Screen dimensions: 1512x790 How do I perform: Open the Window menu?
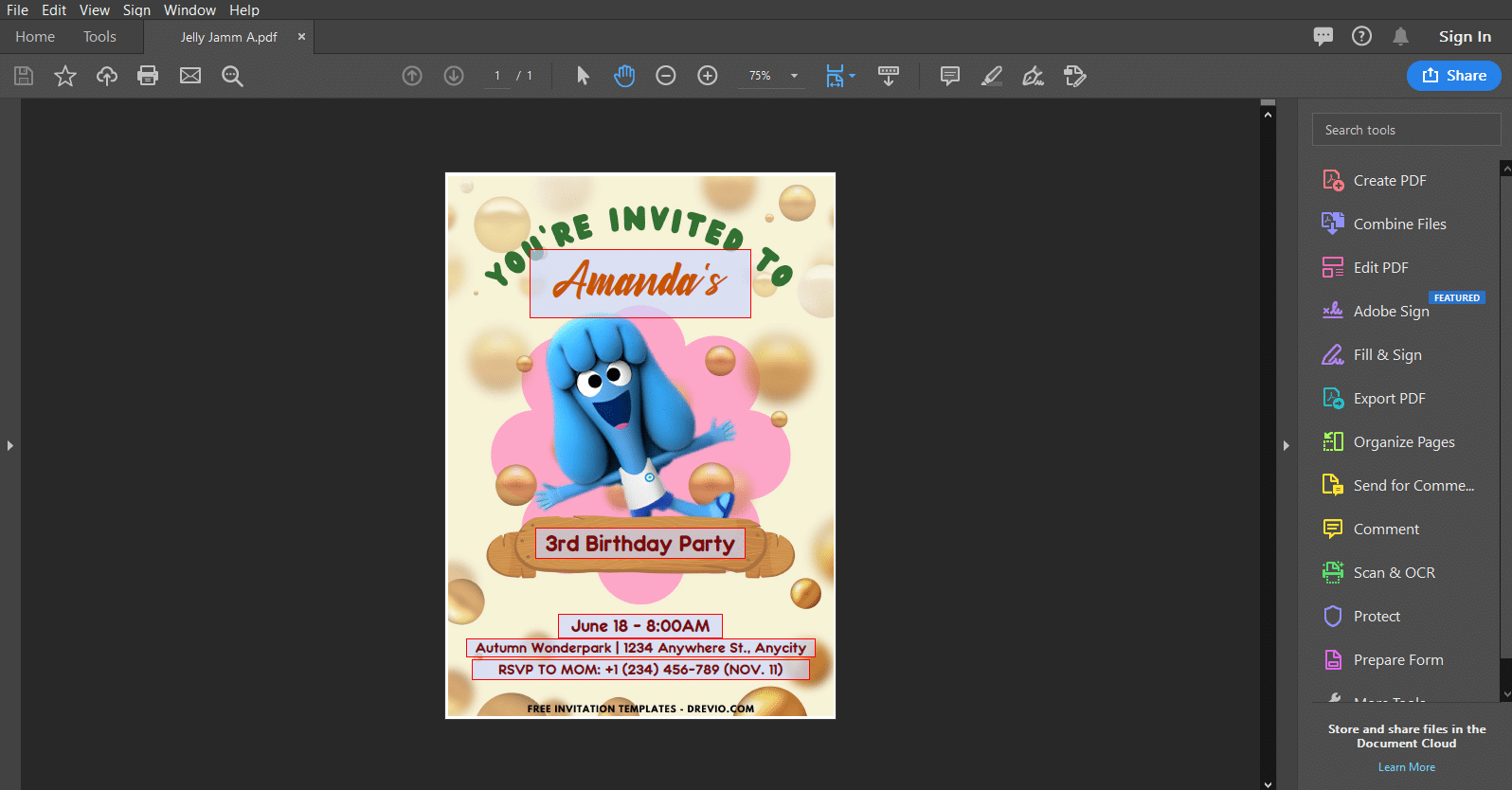click(x=189, y=9)
